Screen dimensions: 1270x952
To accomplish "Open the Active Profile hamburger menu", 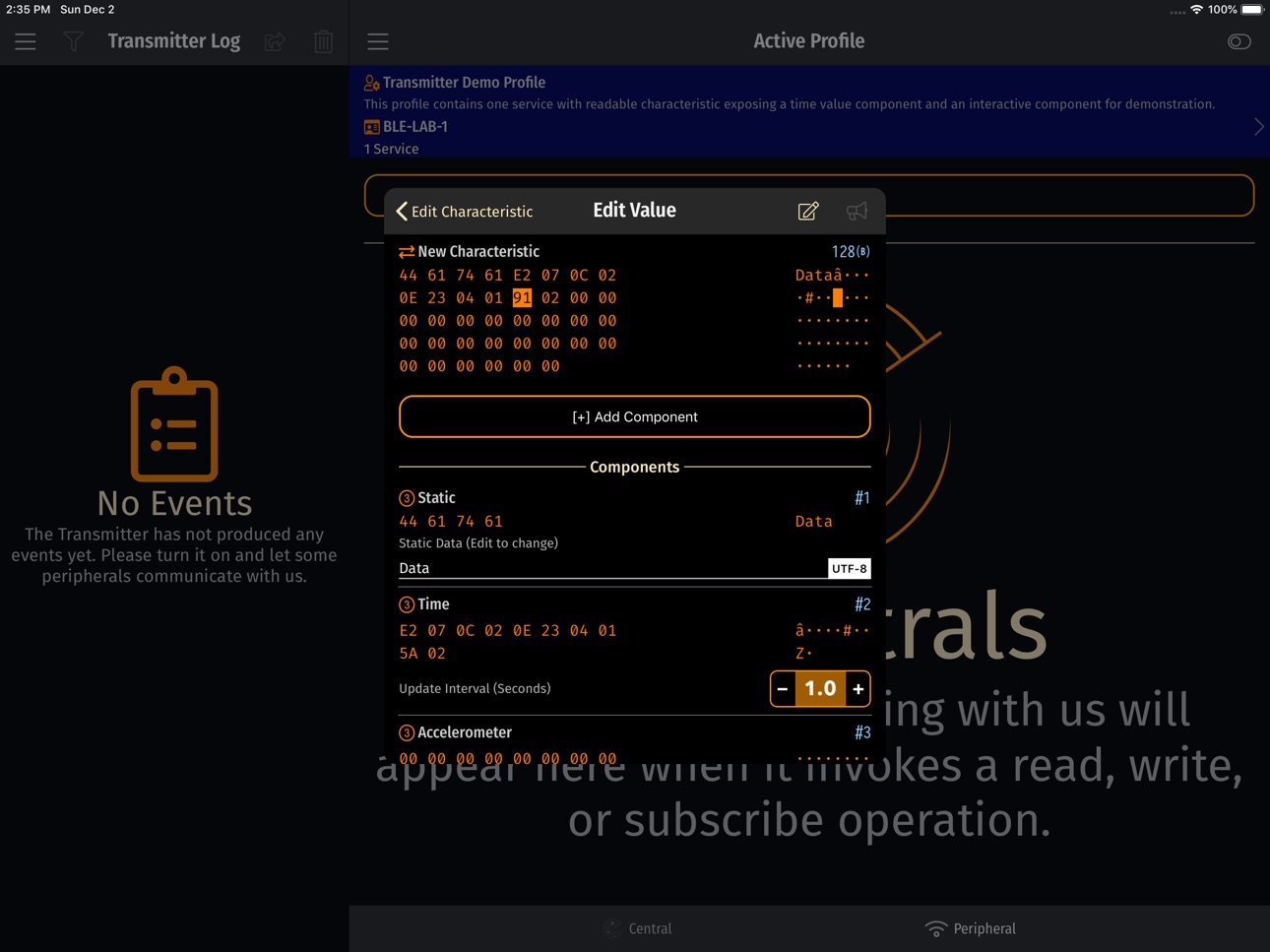I will pos(378,41).
